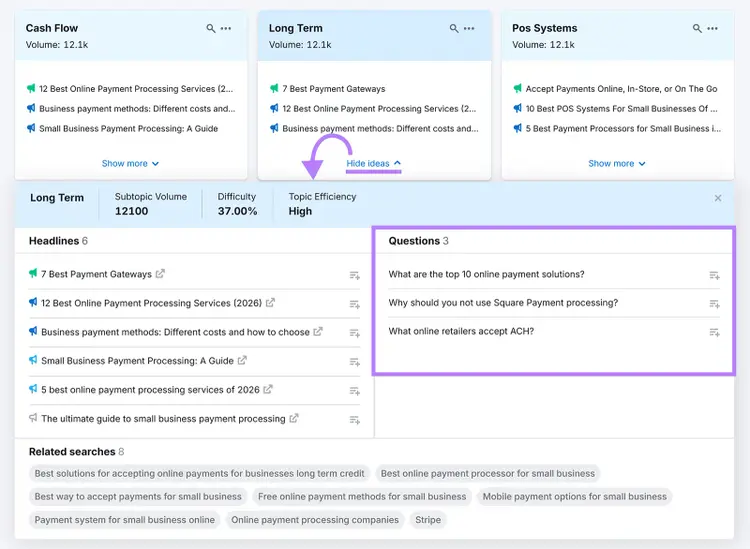This screenshot has height=549, width=750.
Task: Open '10 Best POS Systems For Small Businesses' link
Action: click(621, 109)
